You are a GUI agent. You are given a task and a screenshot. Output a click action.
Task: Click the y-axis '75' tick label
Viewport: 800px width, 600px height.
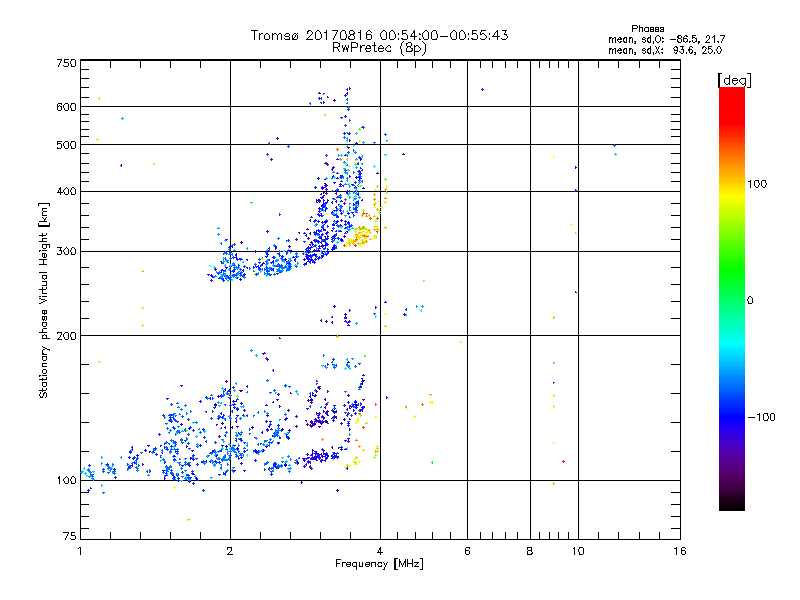pos(70,536)
